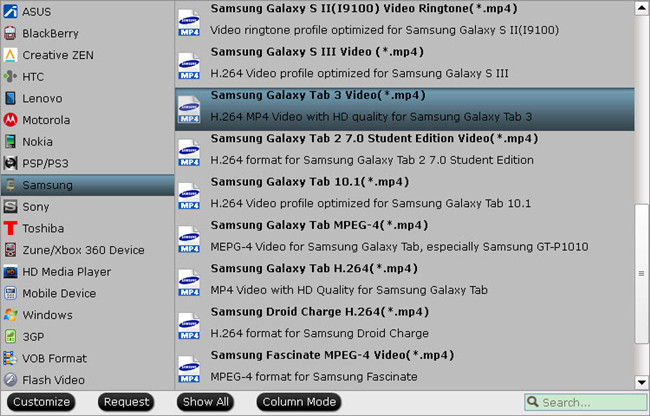
Task: Select Samsung Fascinate MPEG-4 Video(*.mp4)
Action: click(x=405, y=369)
